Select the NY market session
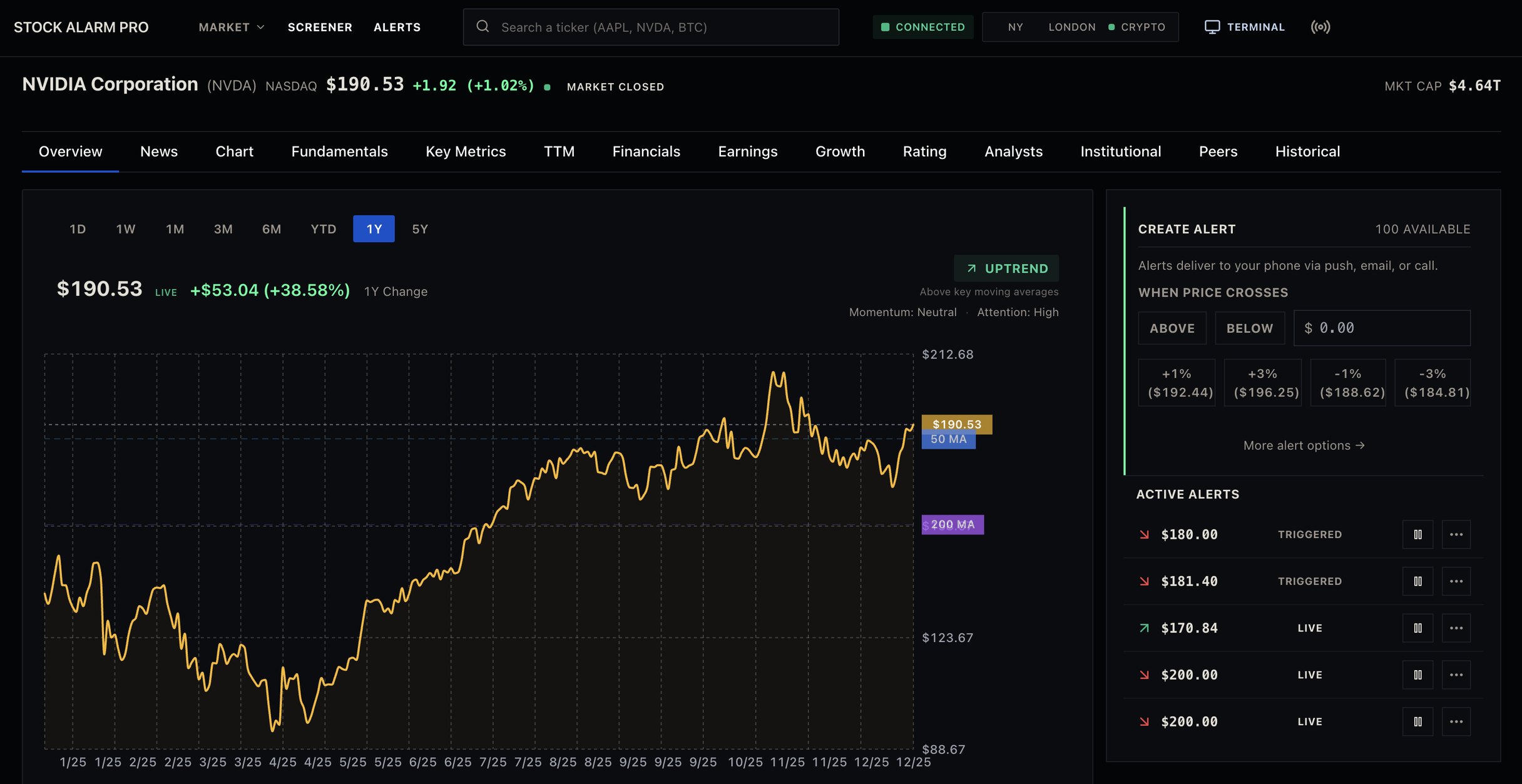1522x784 pixels. [x=1015, y=27]
